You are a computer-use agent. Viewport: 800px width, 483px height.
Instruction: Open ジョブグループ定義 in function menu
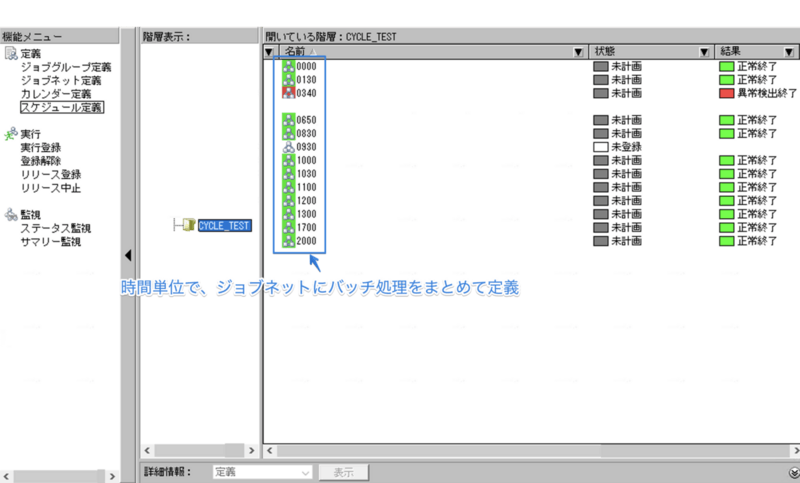pos(66,67)
